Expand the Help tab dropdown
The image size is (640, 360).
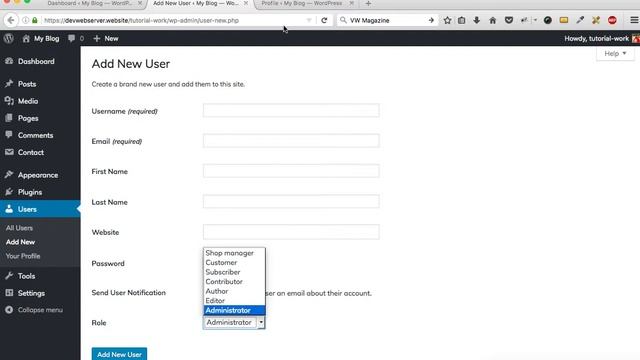615,53
